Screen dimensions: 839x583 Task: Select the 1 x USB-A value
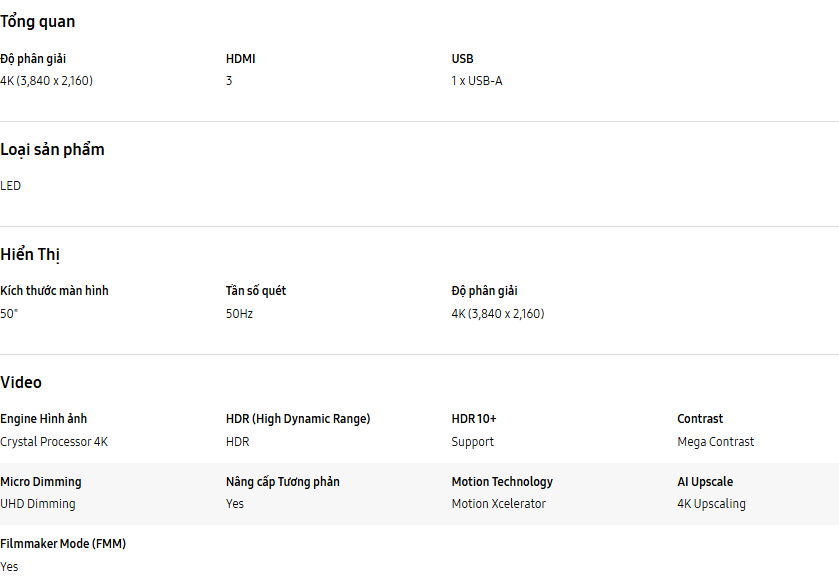476,81
